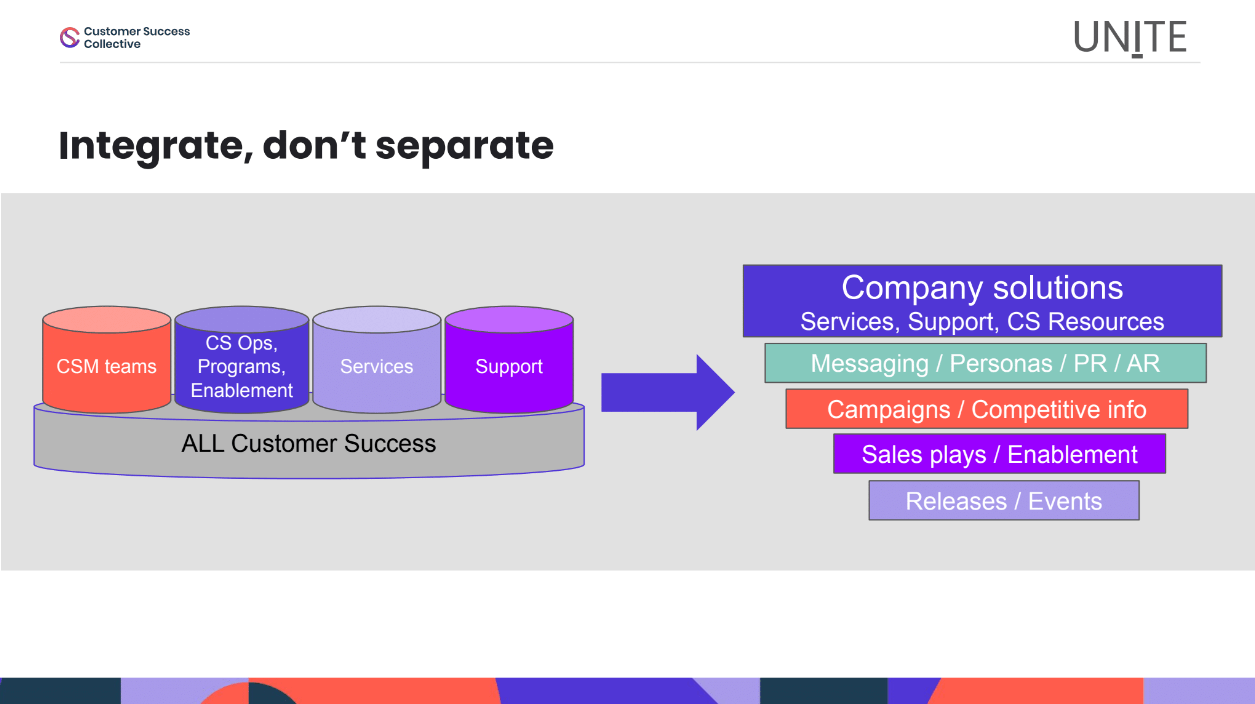The width and height of the screenshot is (1255, 704).
Task: Click the leftmost dark navy footer block
Action: pyautogui.click(x=60, y=691)
